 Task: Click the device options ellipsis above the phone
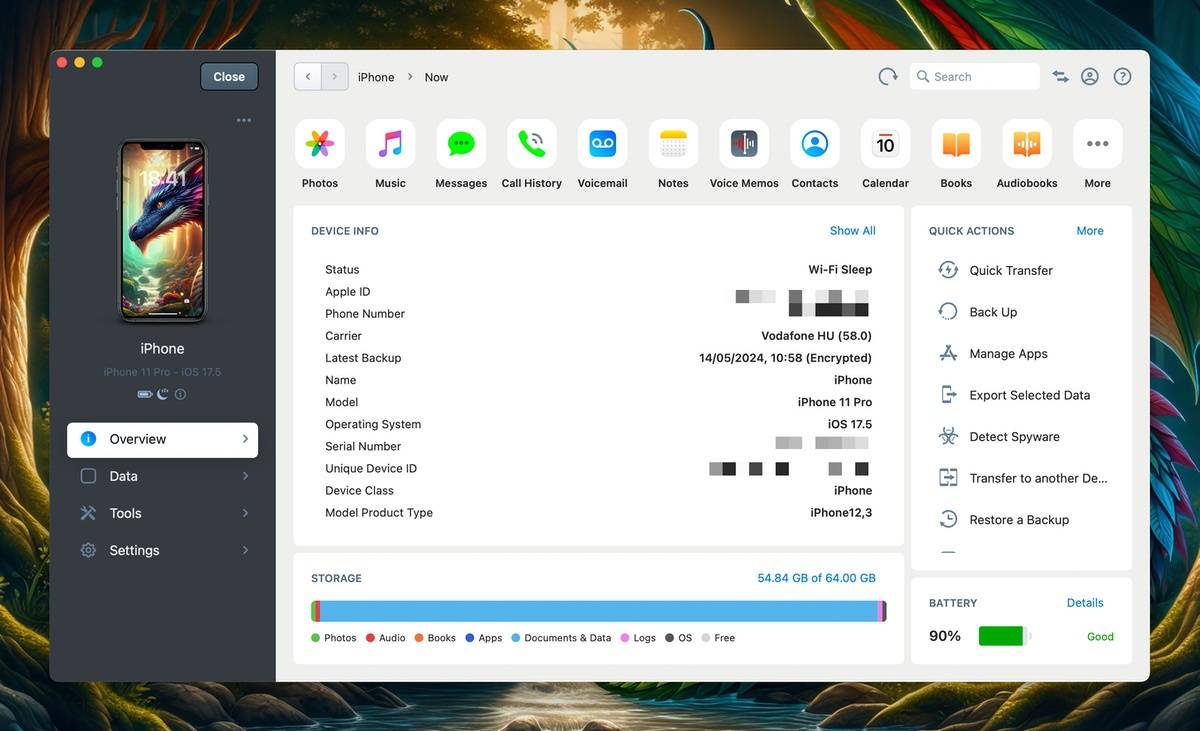(244, 120)
